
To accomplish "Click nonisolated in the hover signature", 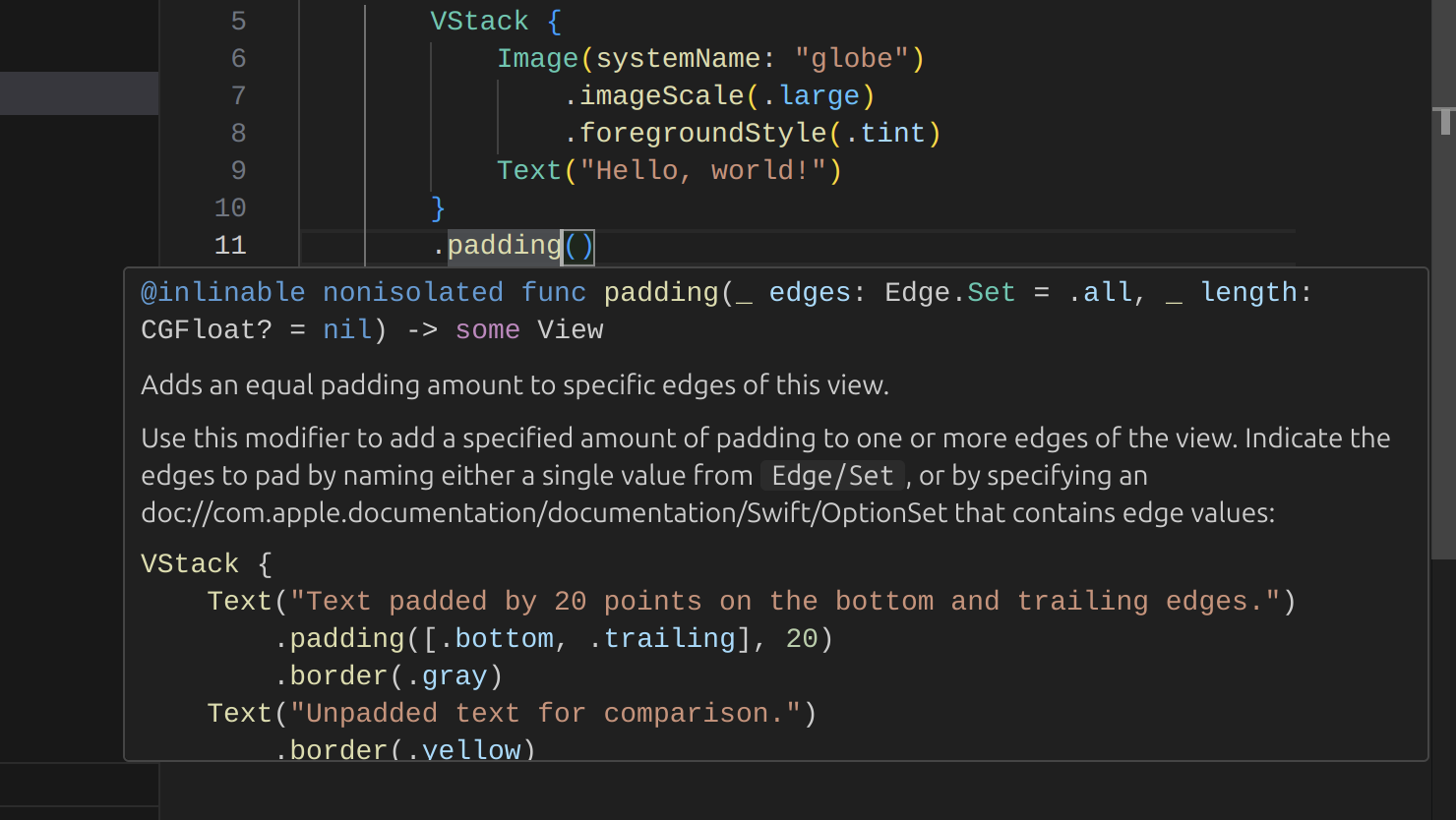I will pos(413,293).
